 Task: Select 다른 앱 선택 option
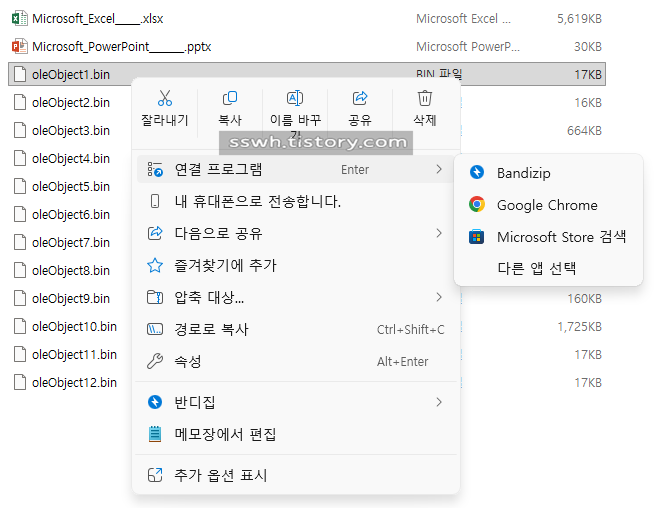(548, 268)
